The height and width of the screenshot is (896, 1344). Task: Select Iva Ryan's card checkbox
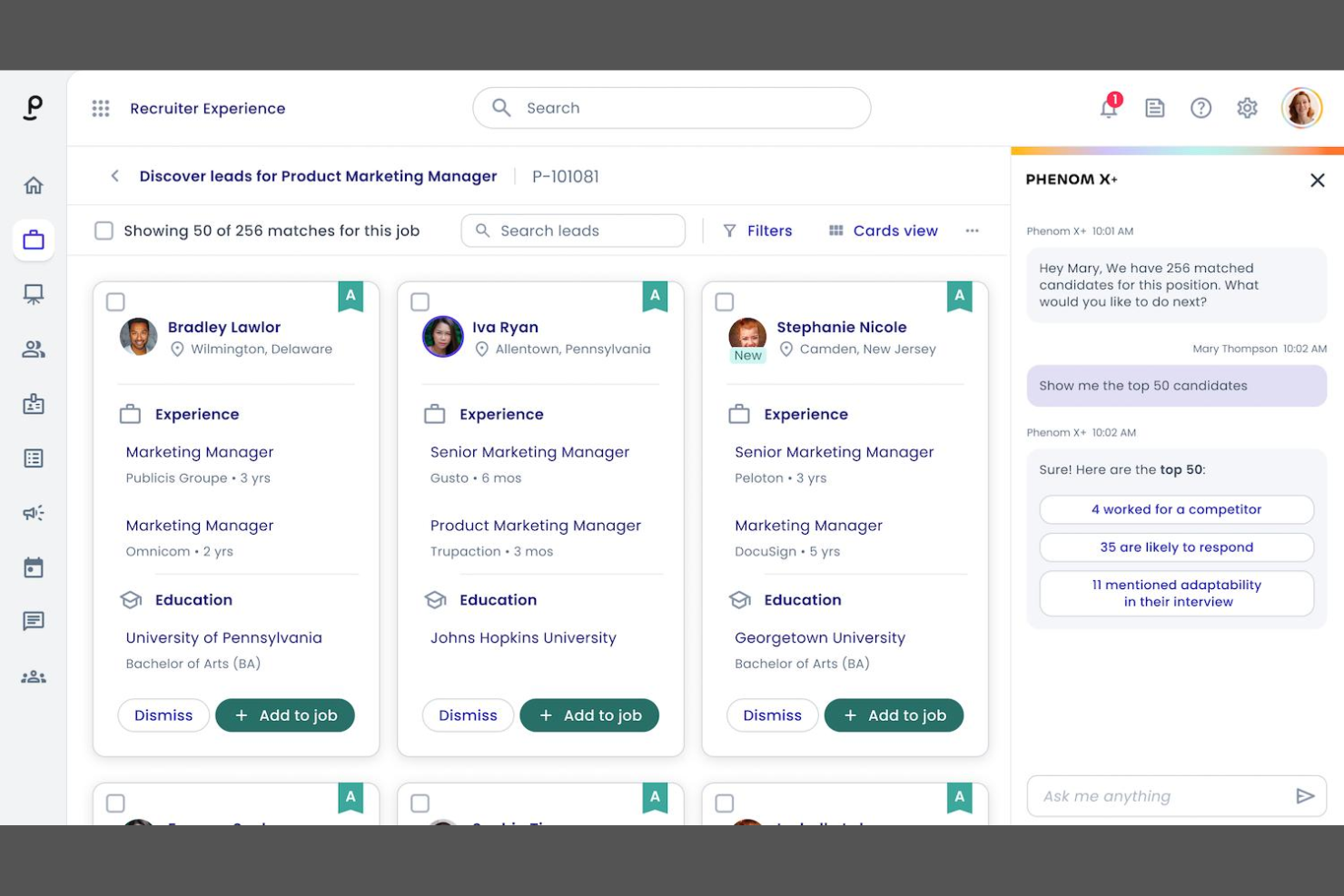click(x=420, y=302)
